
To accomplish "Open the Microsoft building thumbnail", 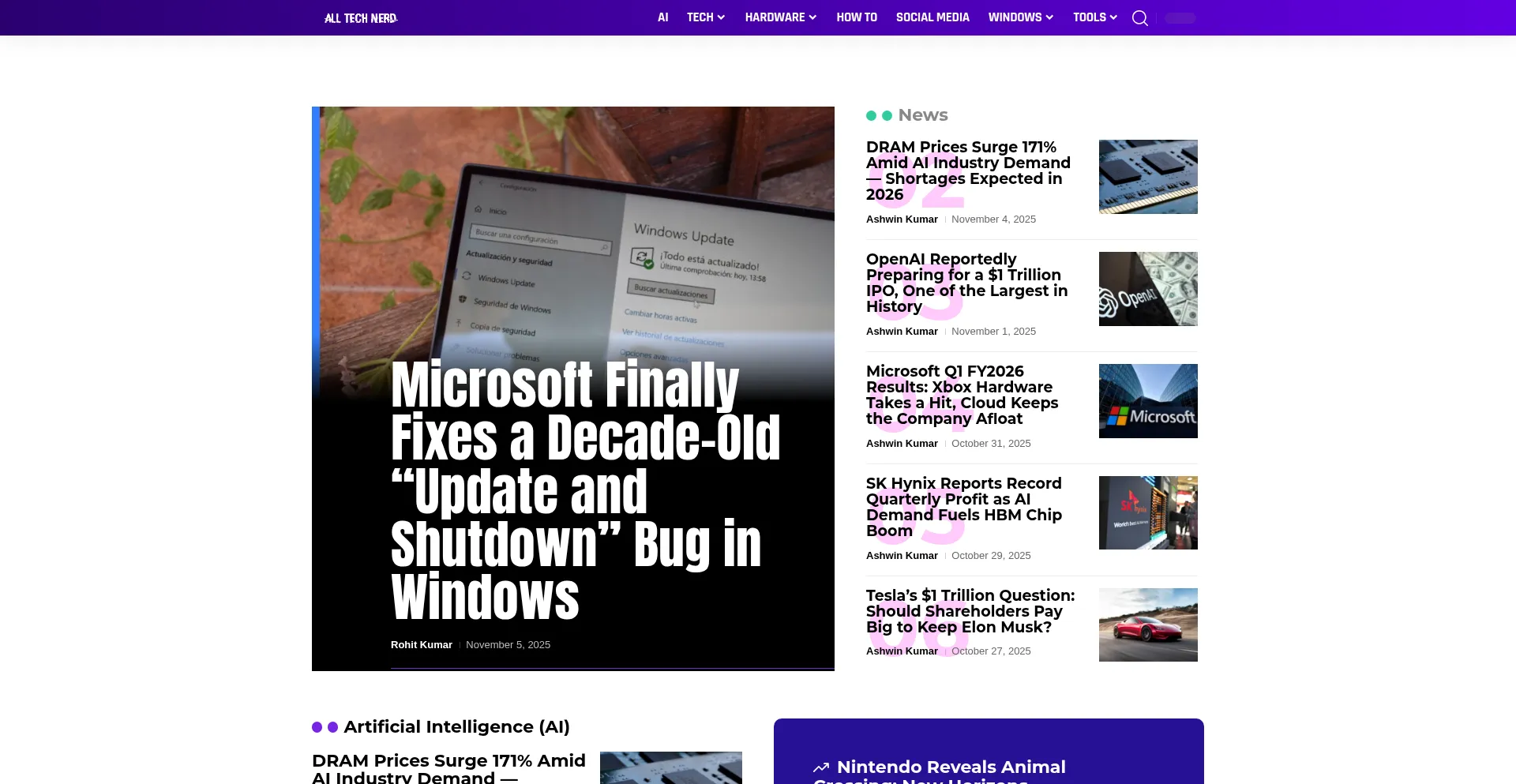I will coord(1147,401).
